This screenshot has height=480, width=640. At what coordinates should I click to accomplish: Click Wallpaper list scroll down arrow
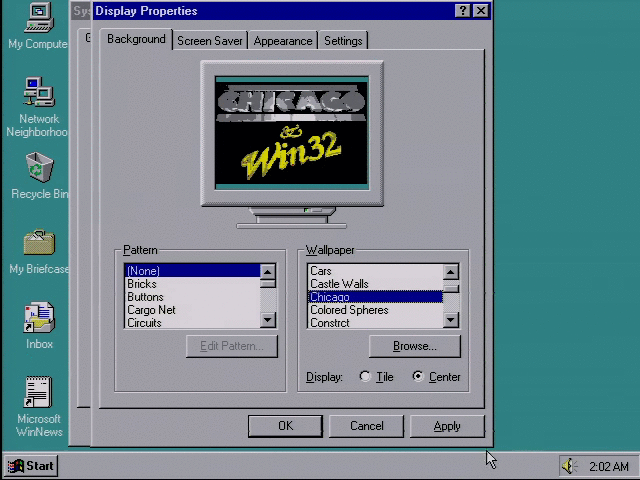pyautogui.click(x=451, y=320)
